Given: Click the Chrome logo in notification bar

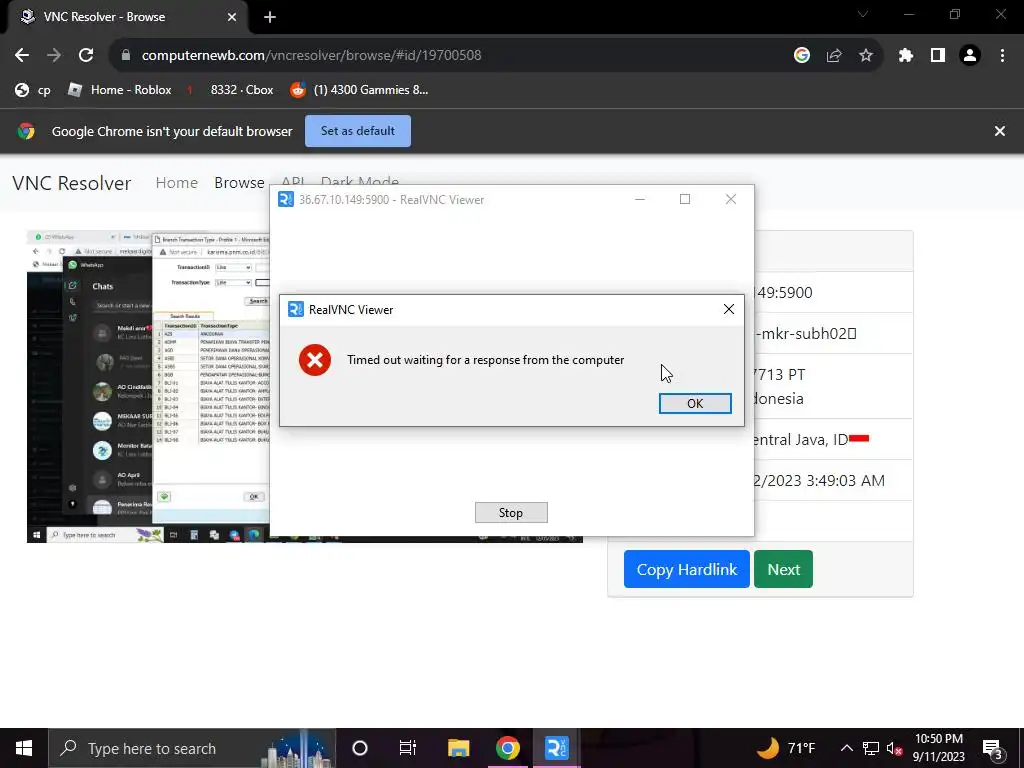Looking at the screenshot, I should click(26, 131).
